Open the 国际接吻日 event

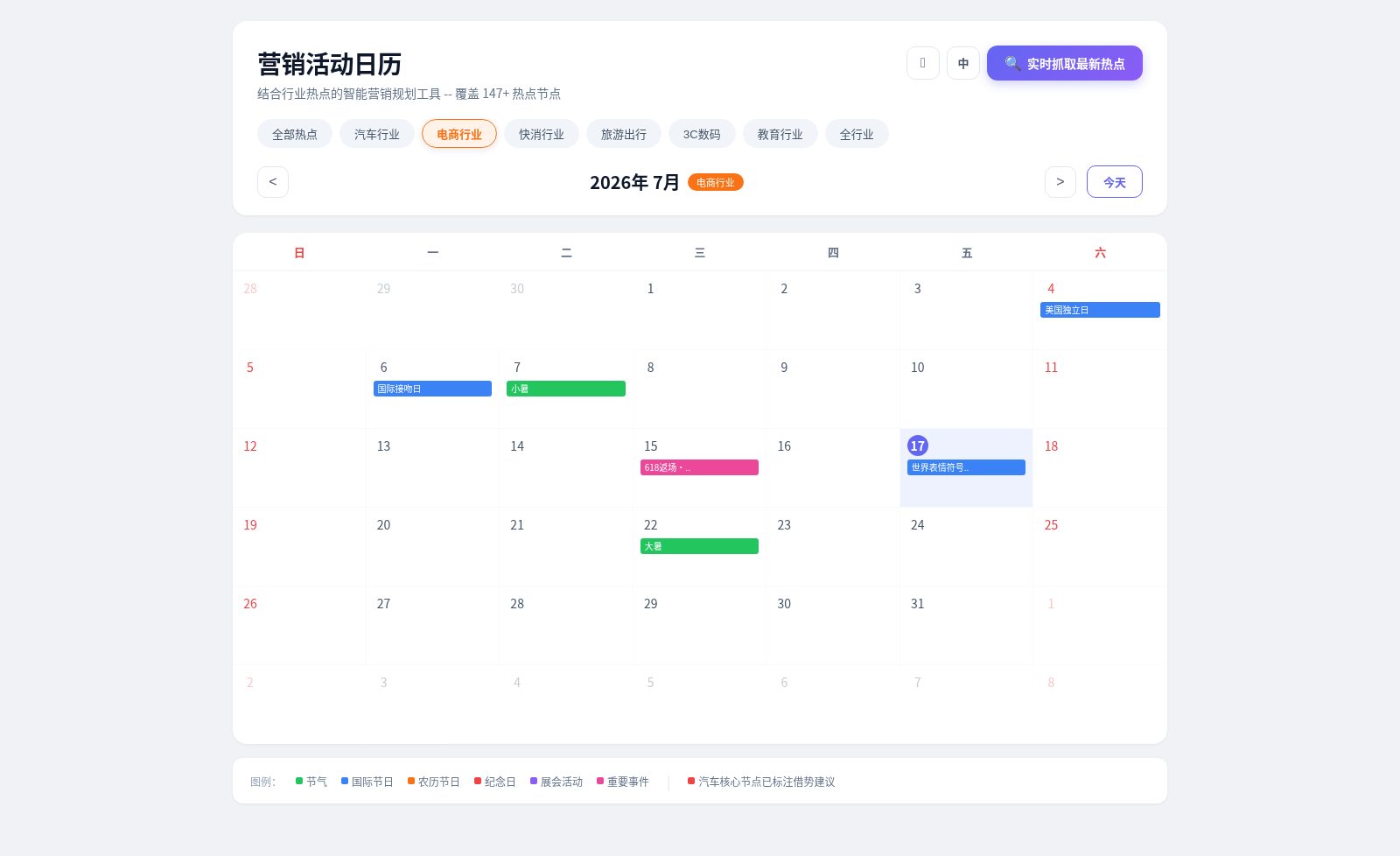[432, 389]
